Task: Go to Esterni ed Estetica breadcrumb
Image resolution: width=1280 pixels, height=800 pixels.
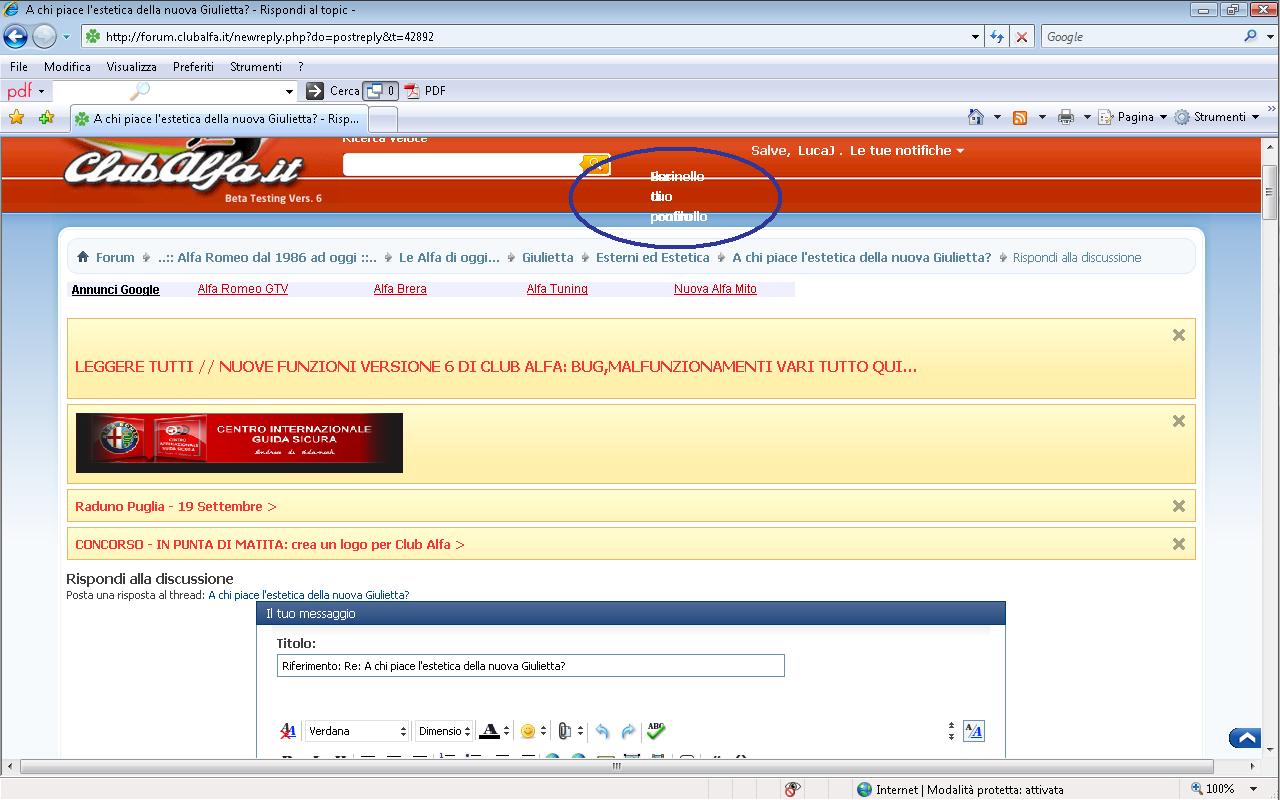Action: [x=652, y=257]
